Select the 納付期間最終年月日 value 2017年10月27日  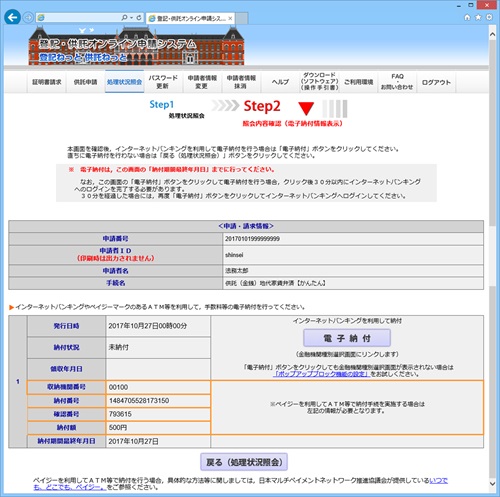click(133, 441)
